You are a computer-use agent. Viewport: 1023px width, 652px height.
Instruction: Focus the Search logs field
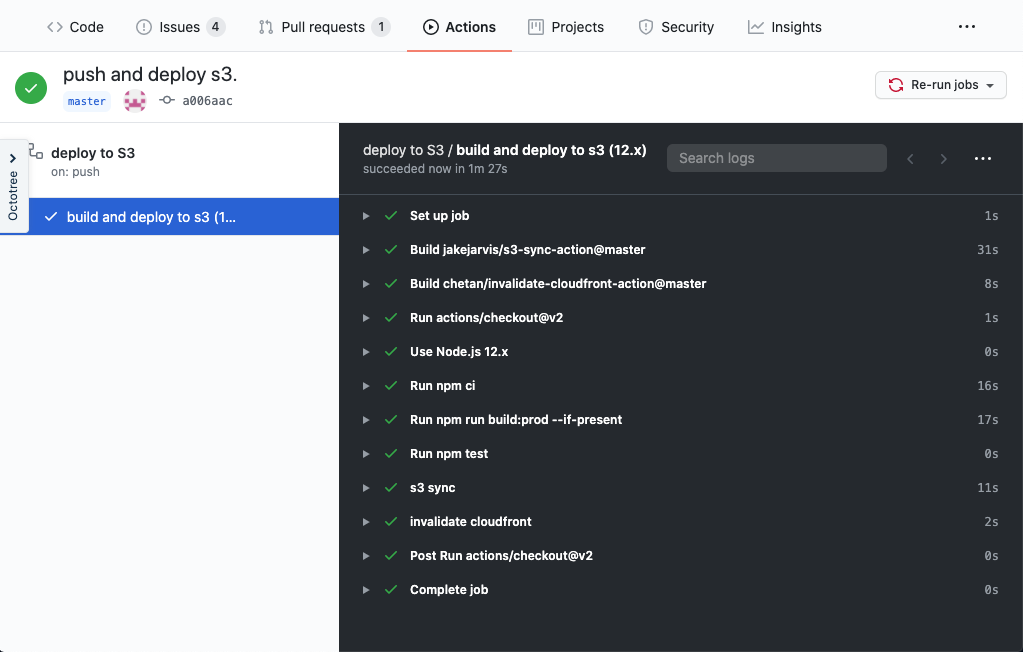click(776, 158)
